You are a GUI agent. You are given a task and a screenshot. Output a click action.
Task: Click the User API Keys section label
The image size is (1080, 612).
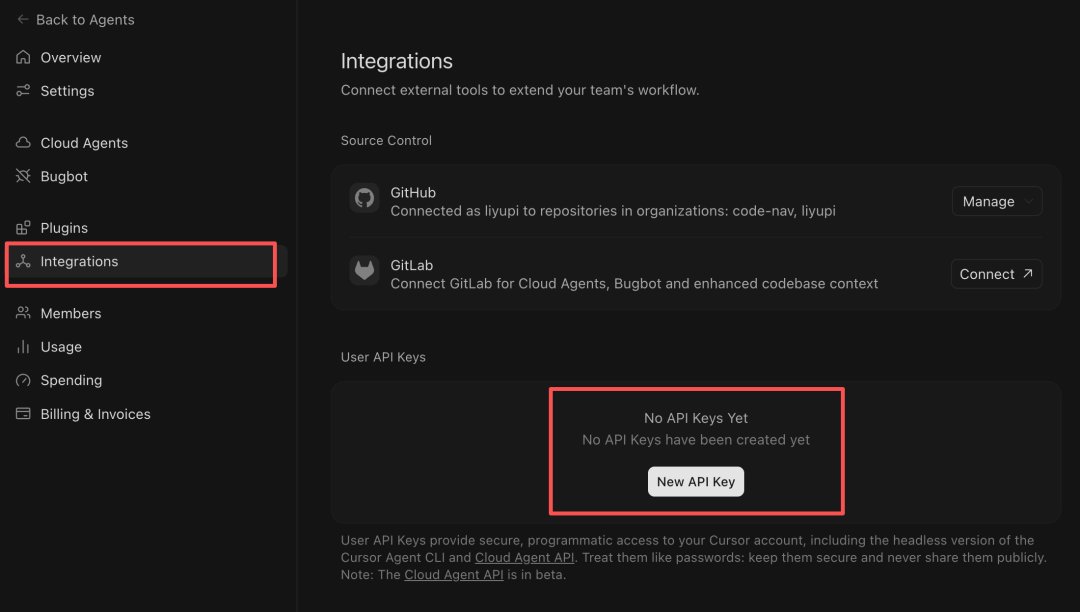[x=383, y=357]
